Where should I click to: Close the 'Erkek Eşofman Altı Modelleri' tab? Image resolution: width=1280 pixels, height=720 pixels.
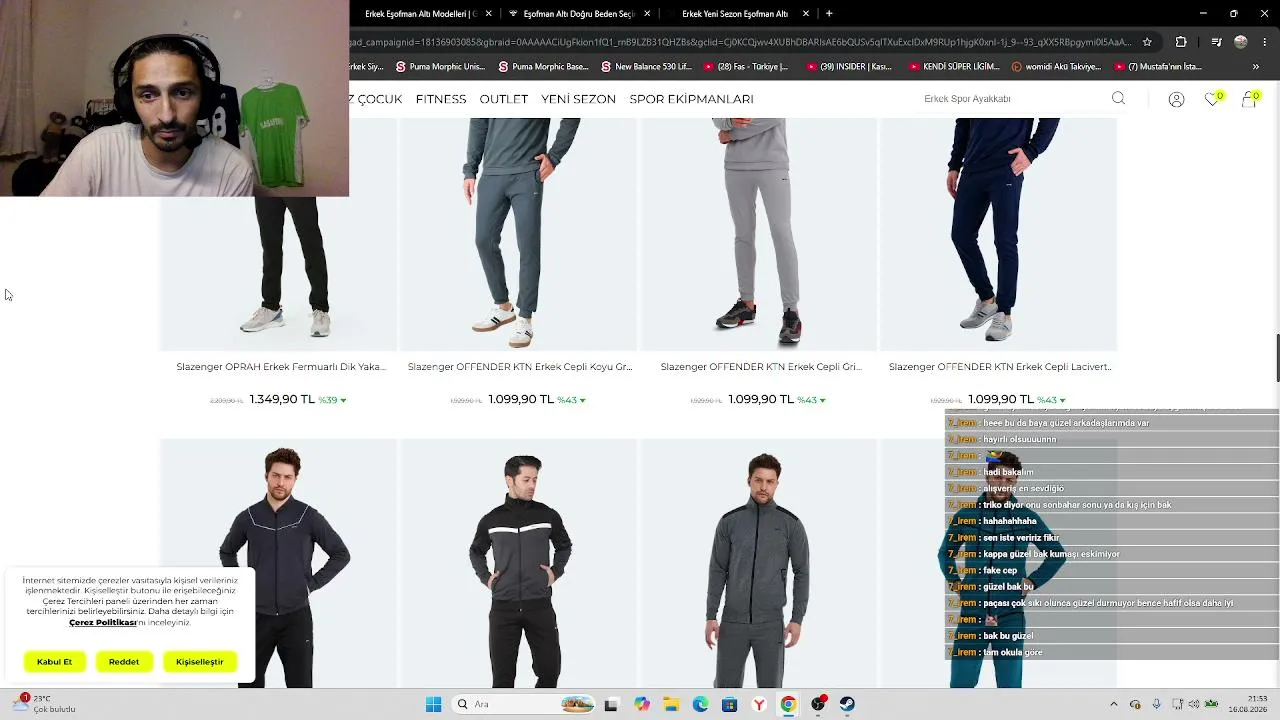tap(488, 14)
